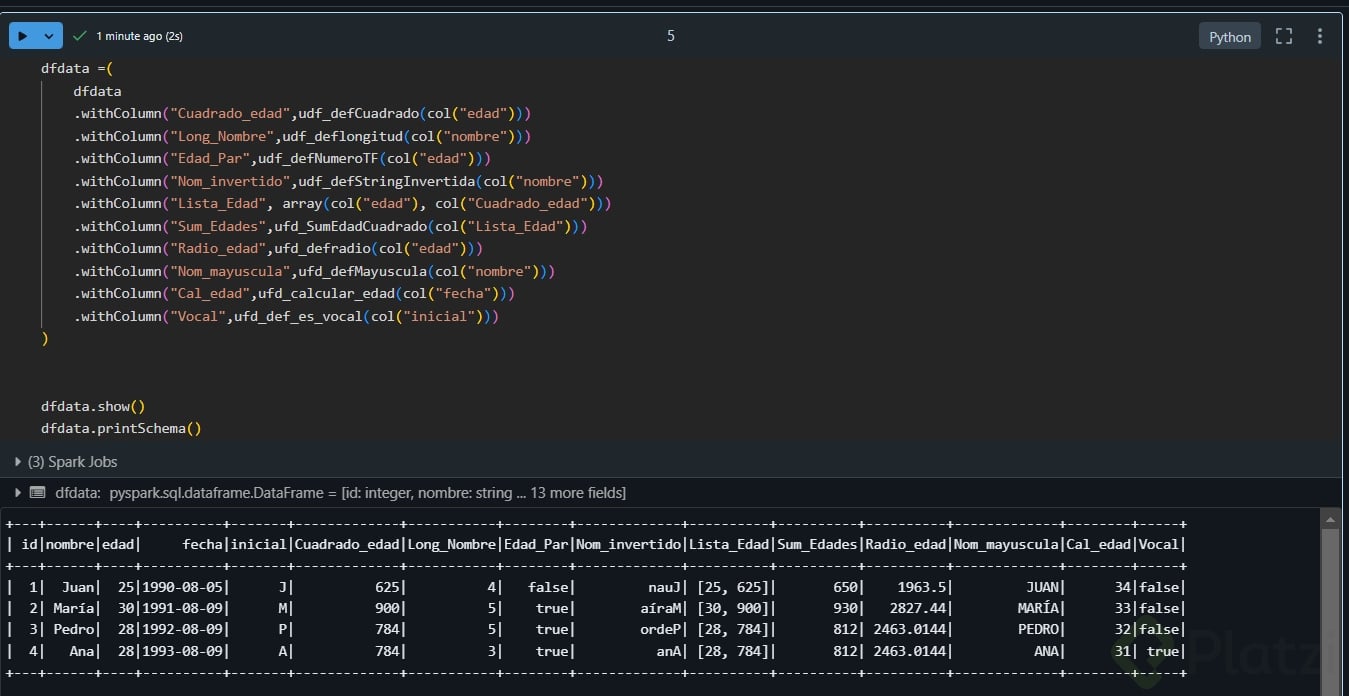
Task: Click the '1993-08-09' date value
Action: click(181, 651)
